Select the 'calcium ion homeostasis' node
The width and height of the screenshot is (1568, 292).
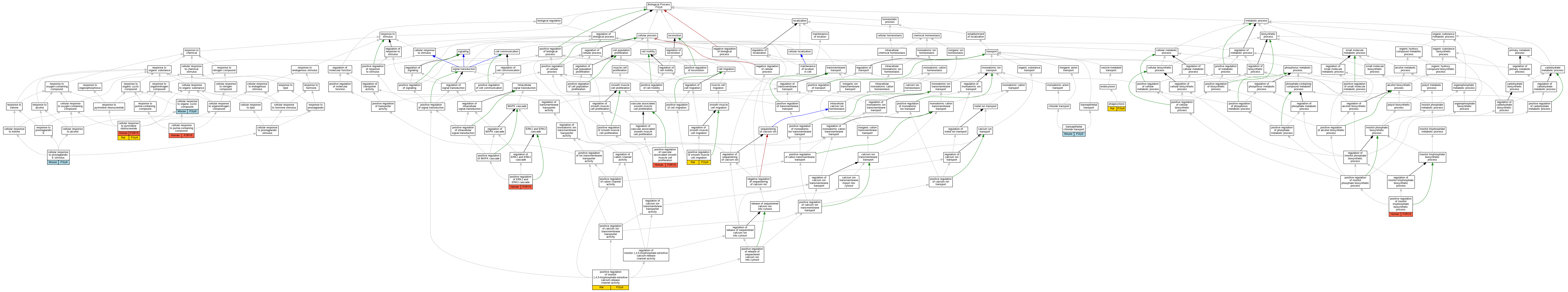coord(912,87)
